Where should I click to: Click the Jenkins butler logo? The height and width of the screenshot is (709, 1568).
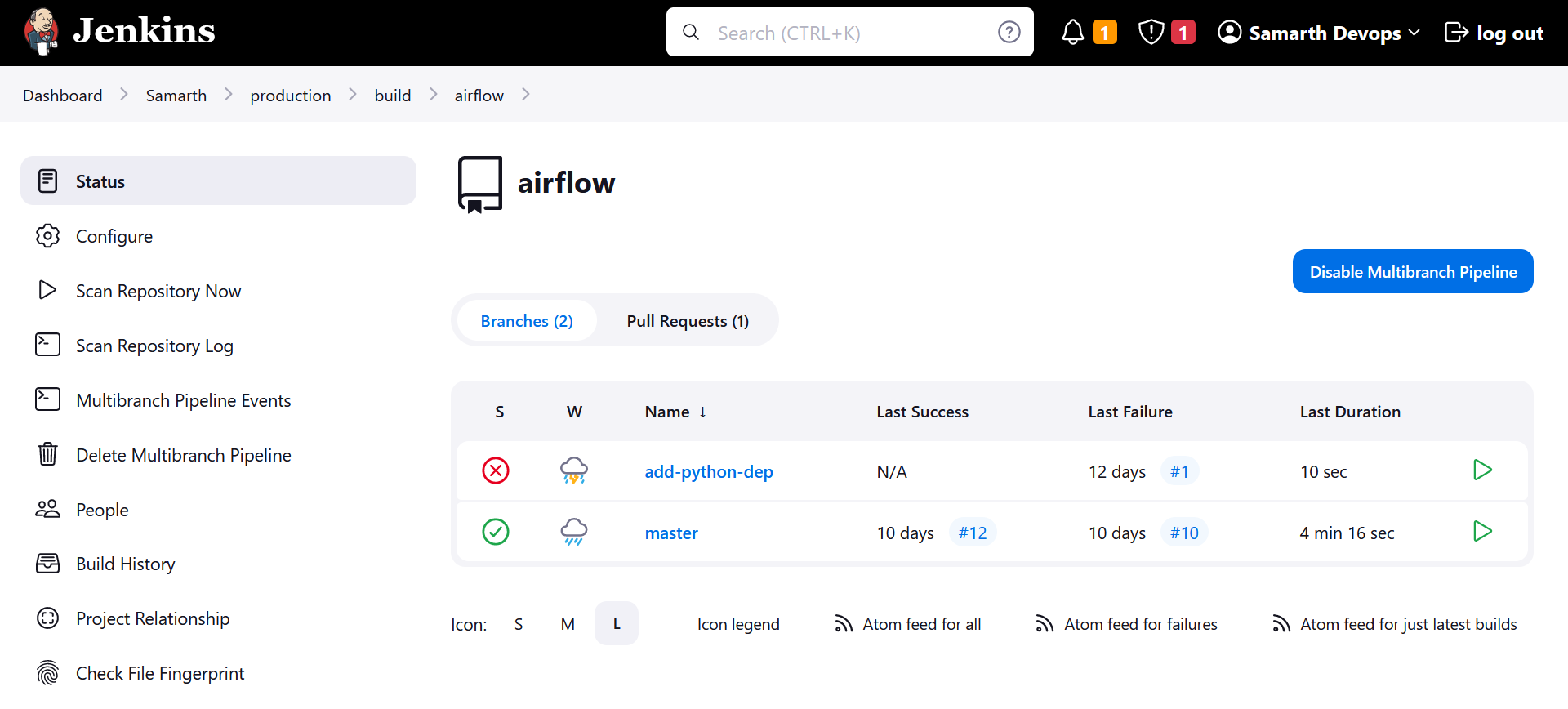[41, 32]
